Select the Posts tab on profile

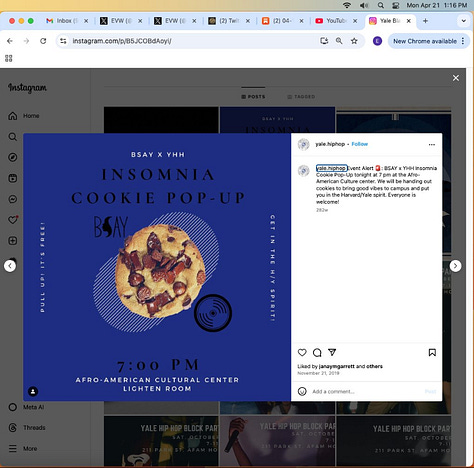coord(253,96)
